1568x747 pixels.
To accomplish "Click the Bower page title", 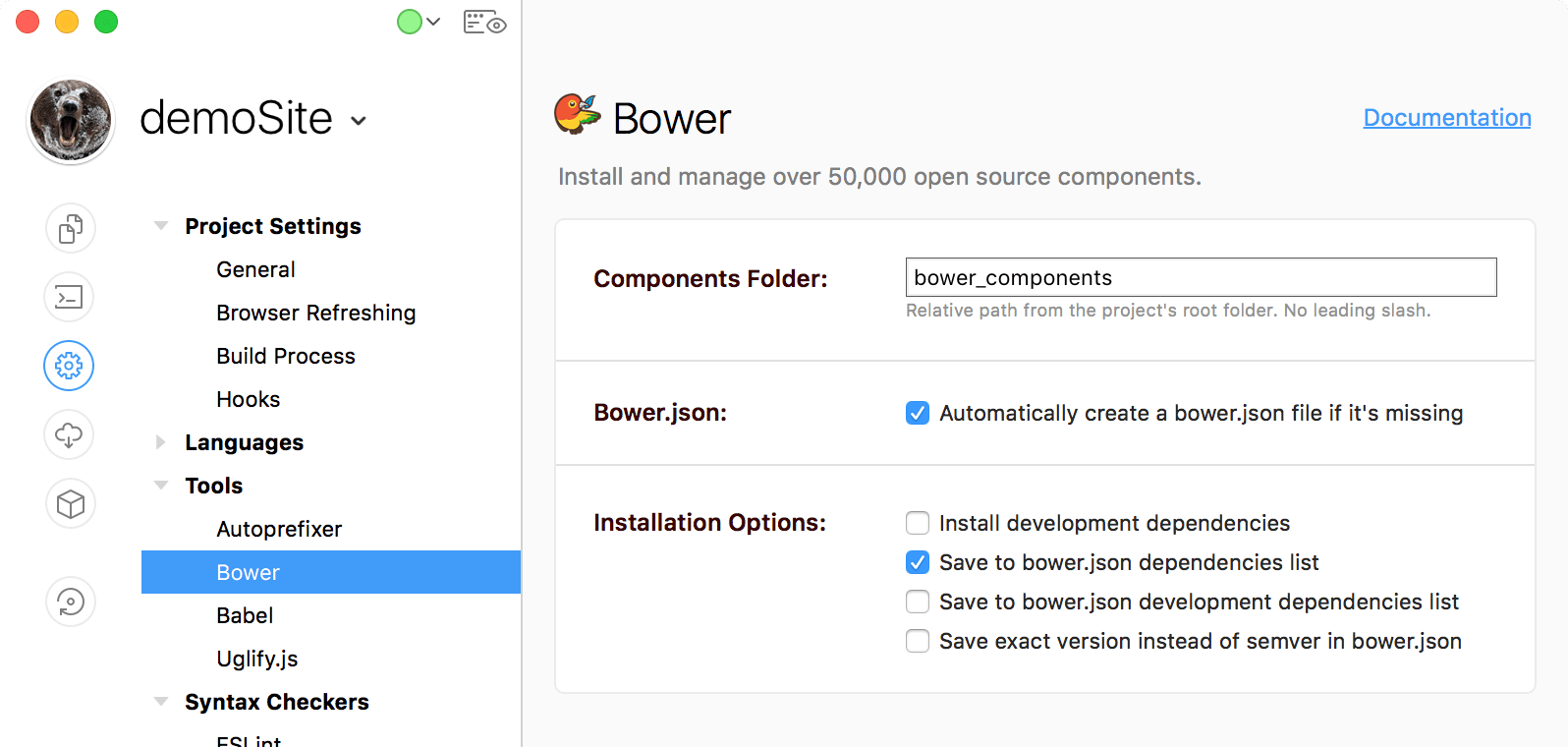I will (672, 119).
